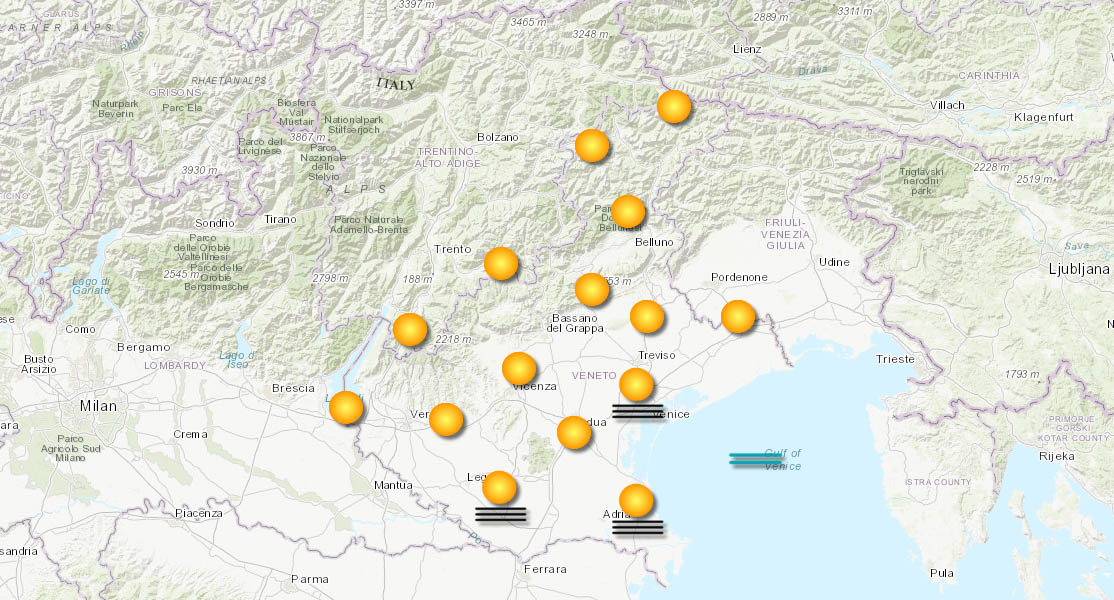Click the fog symbol below the Legnago marker
1114x600 pixels.
503,513
